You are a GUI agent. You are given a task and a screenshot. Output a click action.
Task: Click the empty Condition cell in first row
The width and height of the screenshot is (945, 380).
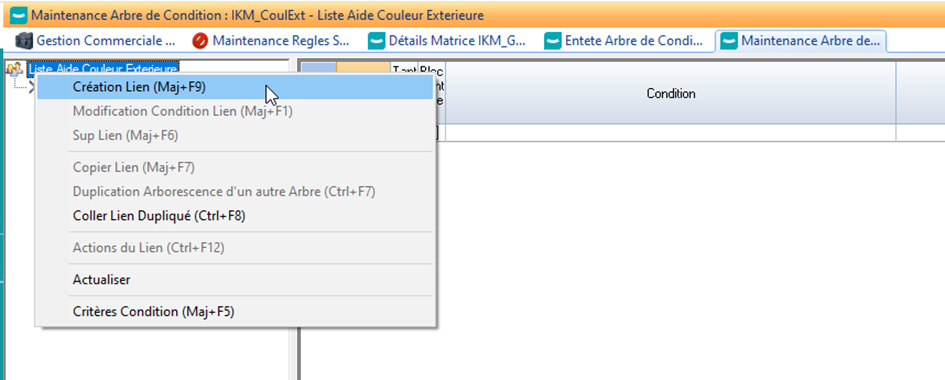[671, 133]
